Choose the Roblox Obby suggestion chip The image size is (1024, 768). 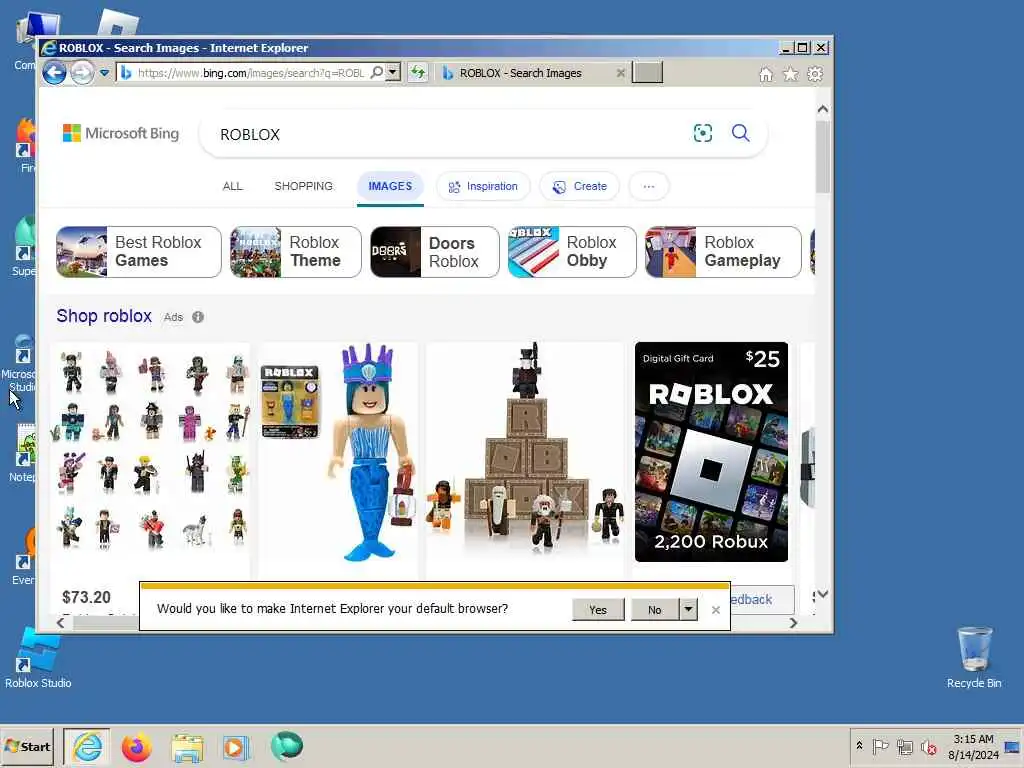(571, 252)
